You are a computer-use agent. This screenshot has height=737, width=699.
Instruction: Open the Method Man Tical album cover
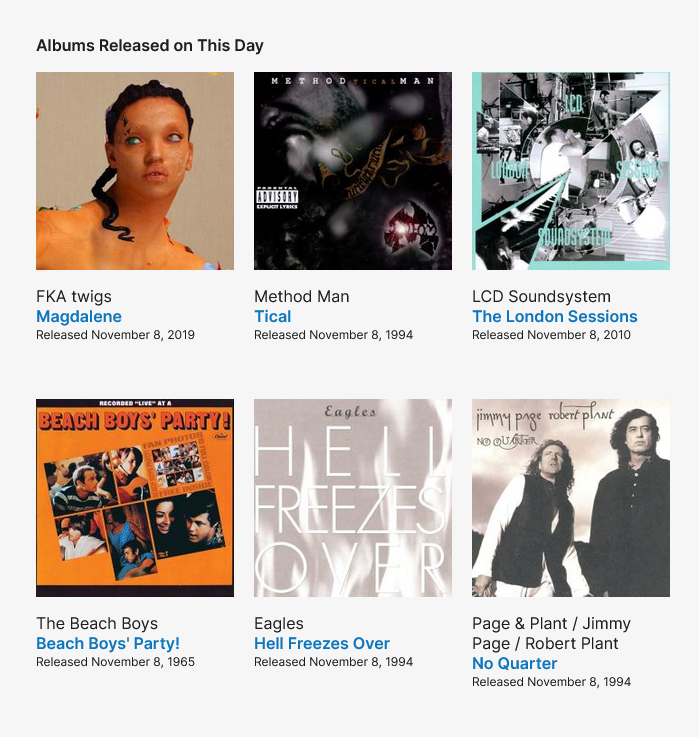tap(353, 171)
